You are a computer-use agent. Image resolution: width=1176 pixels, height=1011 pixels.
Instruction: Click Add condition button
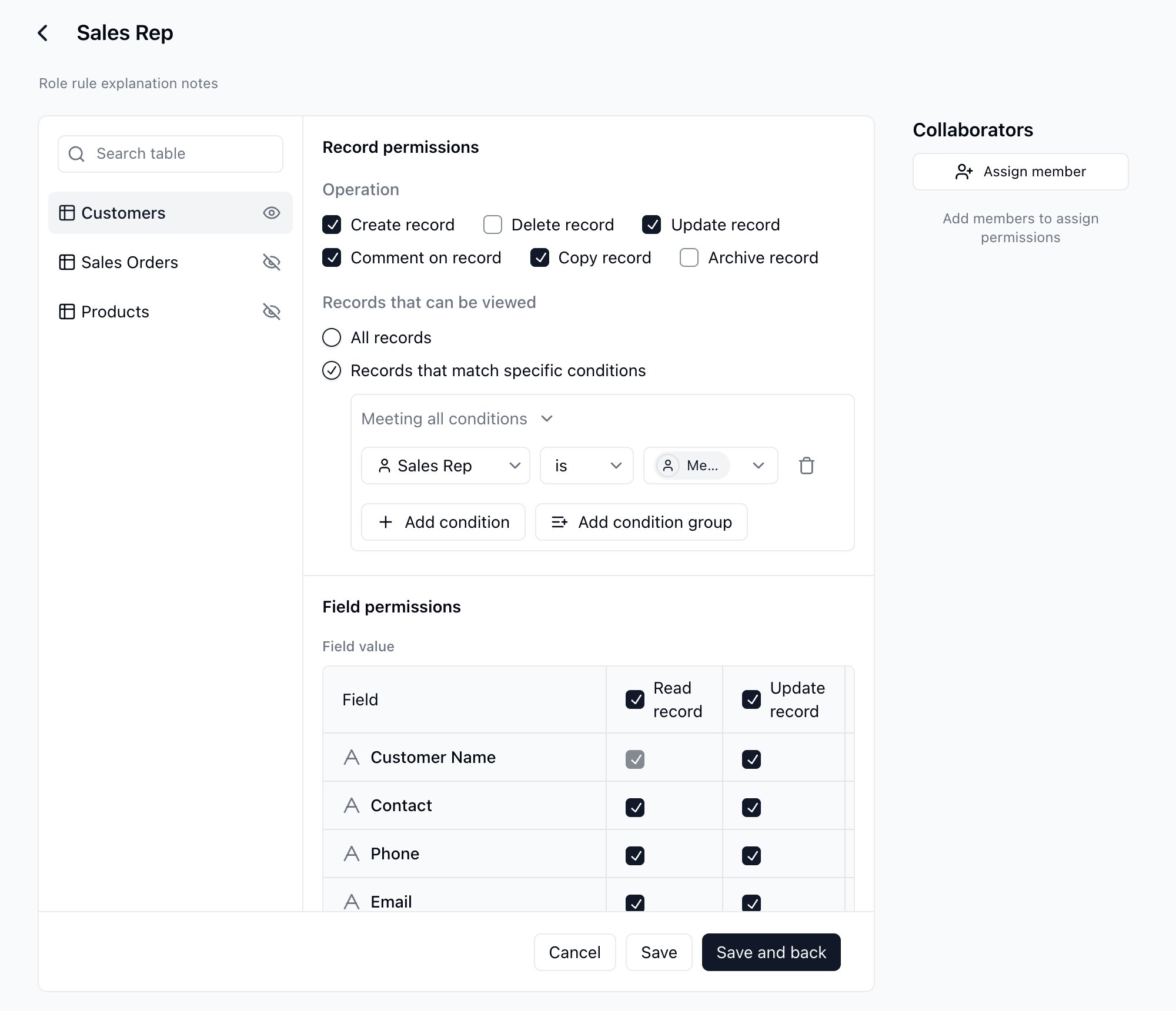(443, 522)
